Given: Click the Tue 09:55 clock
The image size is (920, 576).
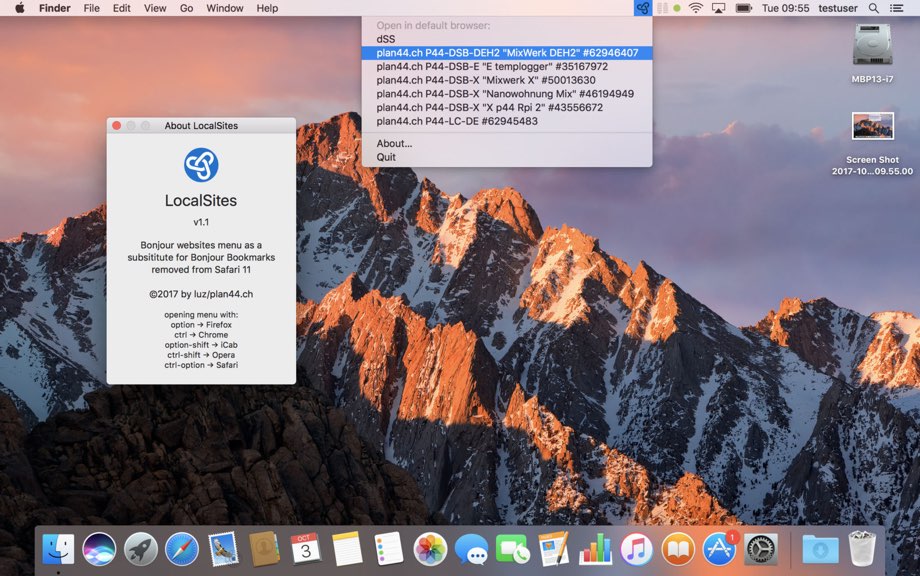Looking at the screenshot, I should [x=785, y=8].
